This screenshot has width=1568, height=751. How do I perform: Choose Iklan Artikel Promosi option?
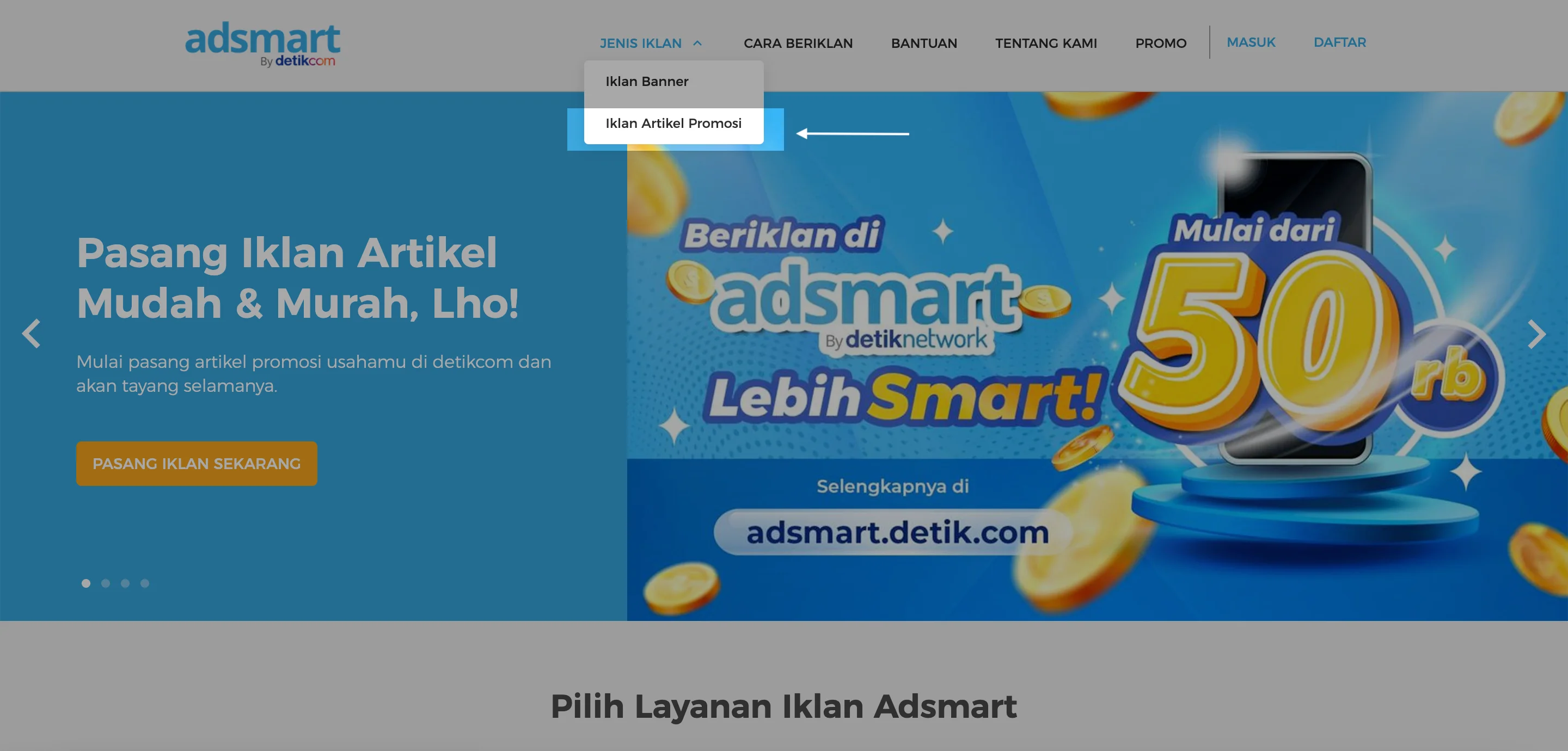pyautogui.click(x=673, y=124)
